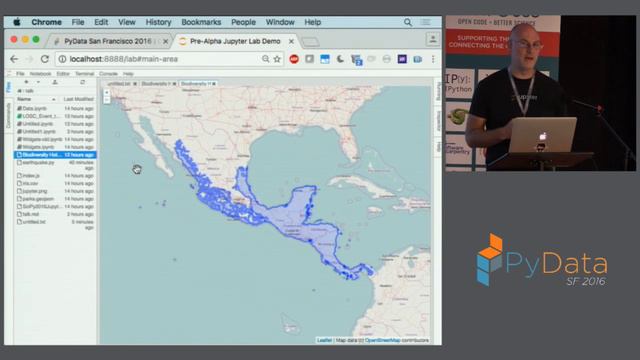Select the highlighted Biodiversity Hot file row
The width and height of the screenshot is (640, 360).
click(x=55, y=155)
